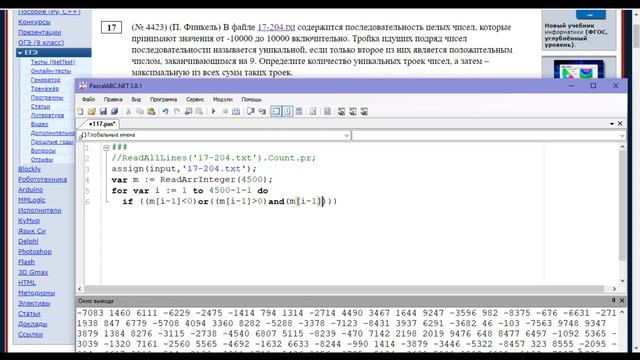Image resolution: width=640 pixels, height=360 pixels.
Task: Open the Модули menu
Action: click(222, 100)
